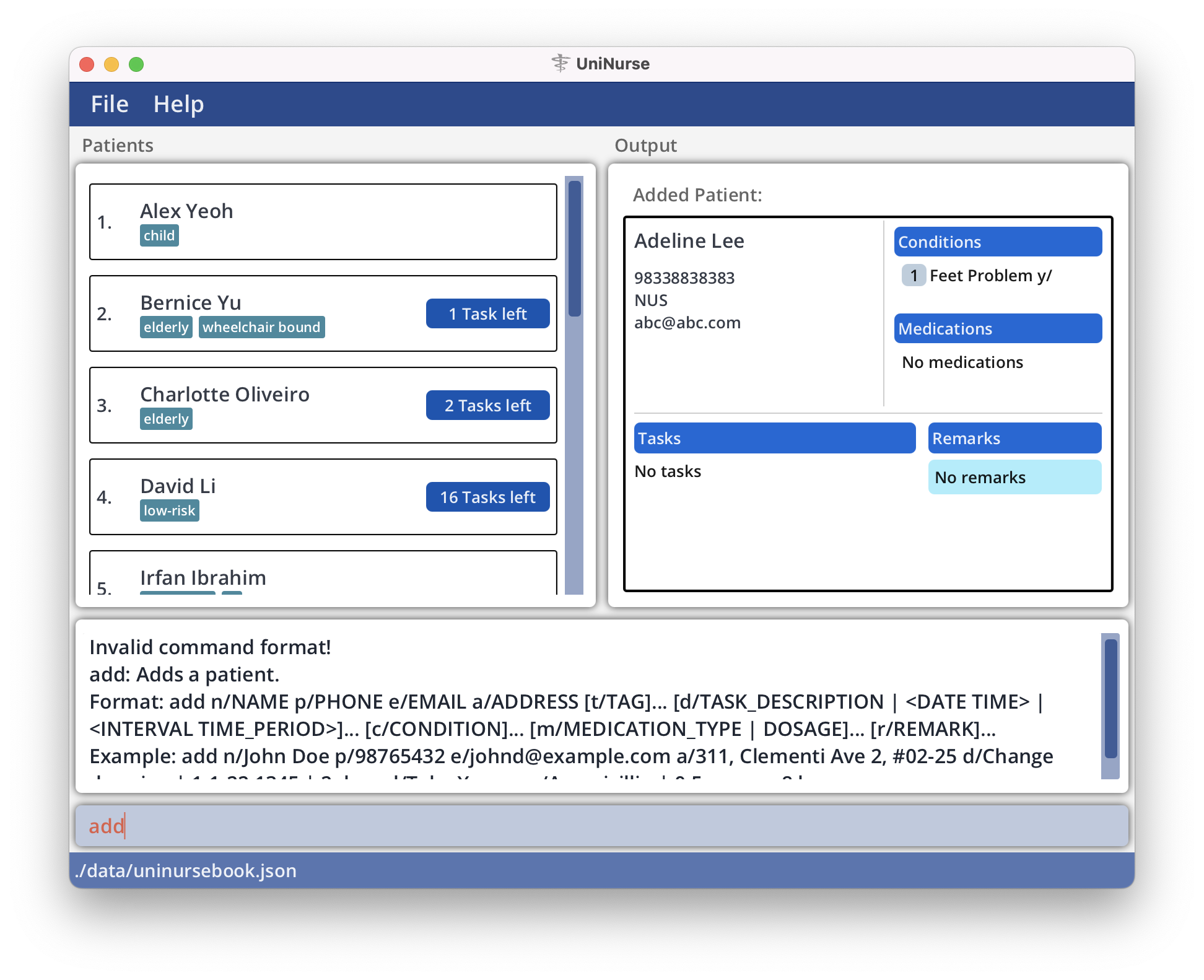Click the '16 Tasks left' badge
The image size is (1204, 980).
pyautogui.click(x=487, y=497)
